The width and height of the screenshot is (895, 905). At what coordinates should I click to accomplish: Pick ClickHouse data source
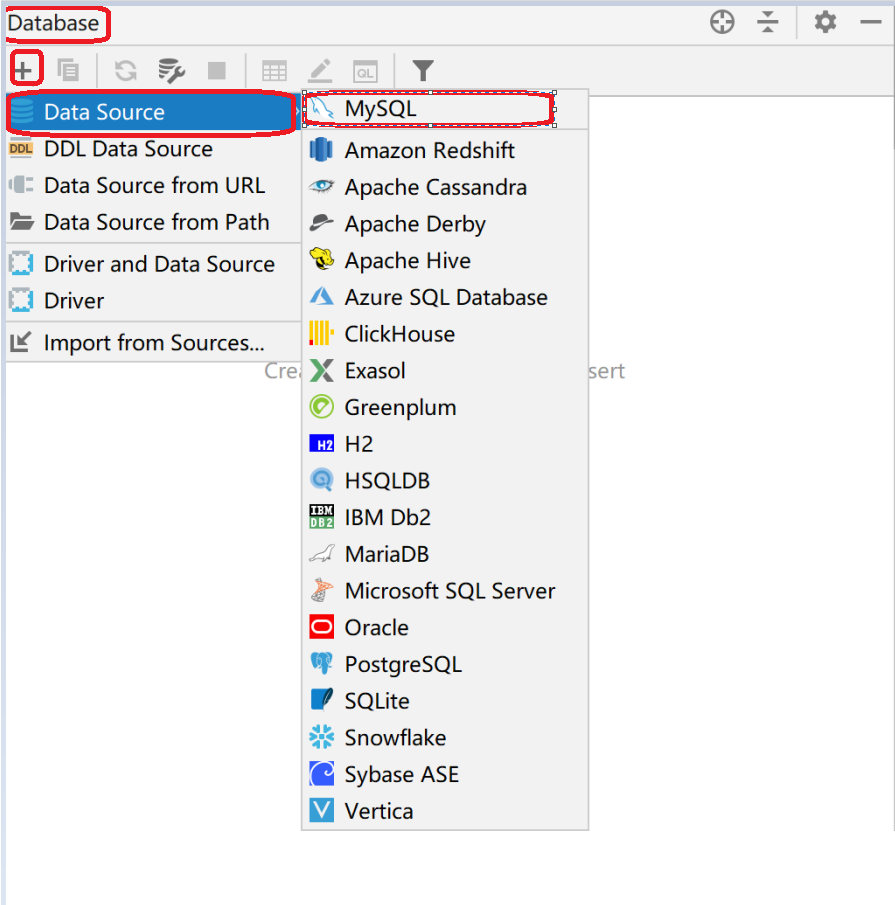coord(445,334)
